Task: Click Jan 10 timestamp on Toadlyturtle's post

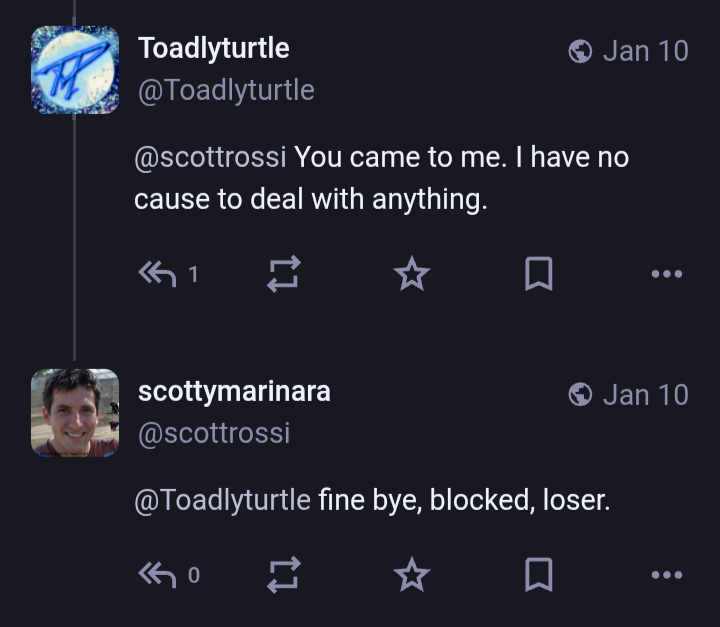Action: coord(645,51)
